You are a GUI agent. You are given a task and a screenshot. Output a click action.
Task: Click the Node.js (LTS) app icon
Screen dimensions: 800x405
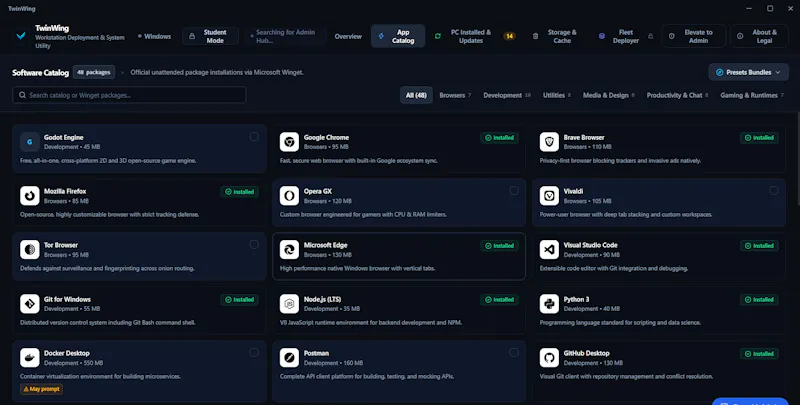click(289, 304)
